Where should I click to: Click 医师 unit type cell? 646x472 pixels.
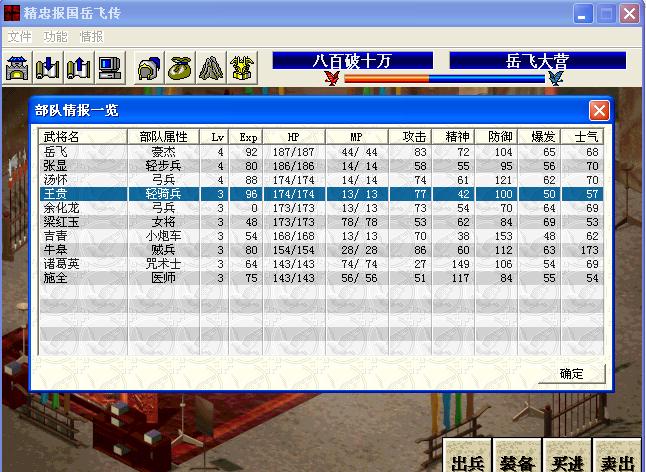pos(163,278)
